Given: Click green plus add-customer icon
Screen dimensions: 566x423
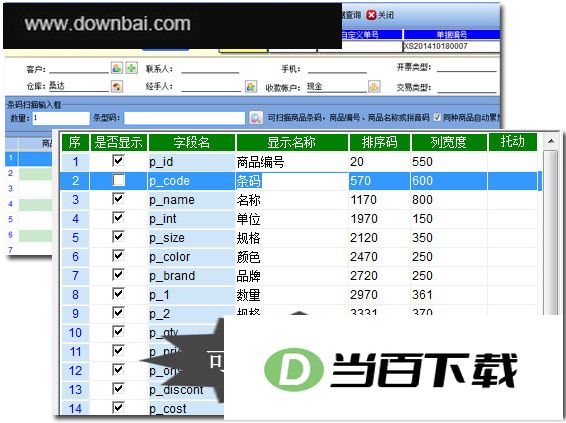Looking at the screenshot, I should click(x=131, y=67).
